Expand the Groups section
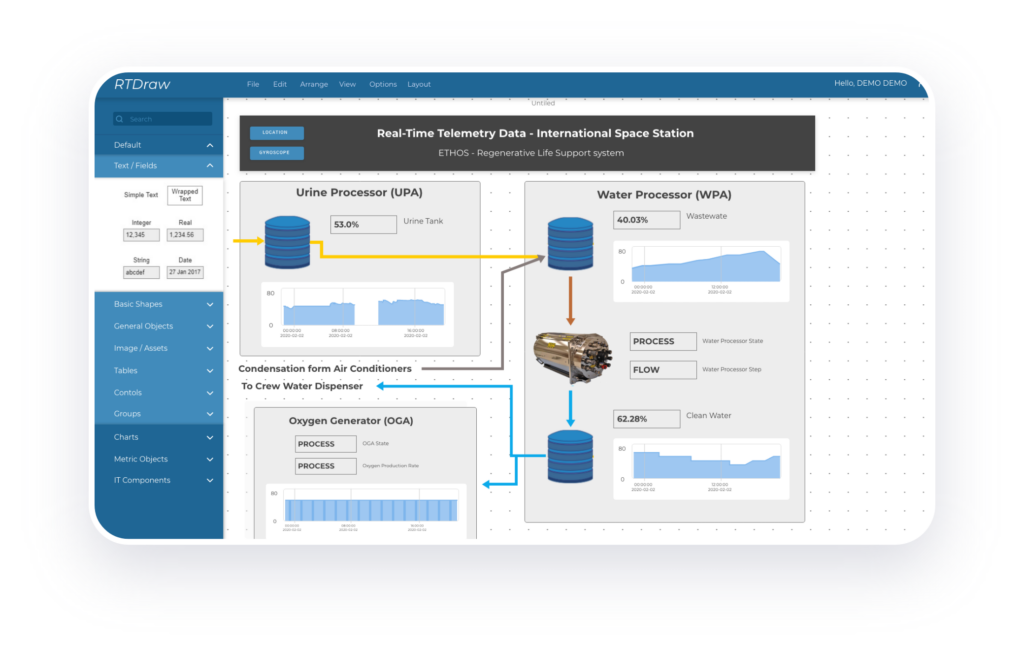 (x=159, y=414)
